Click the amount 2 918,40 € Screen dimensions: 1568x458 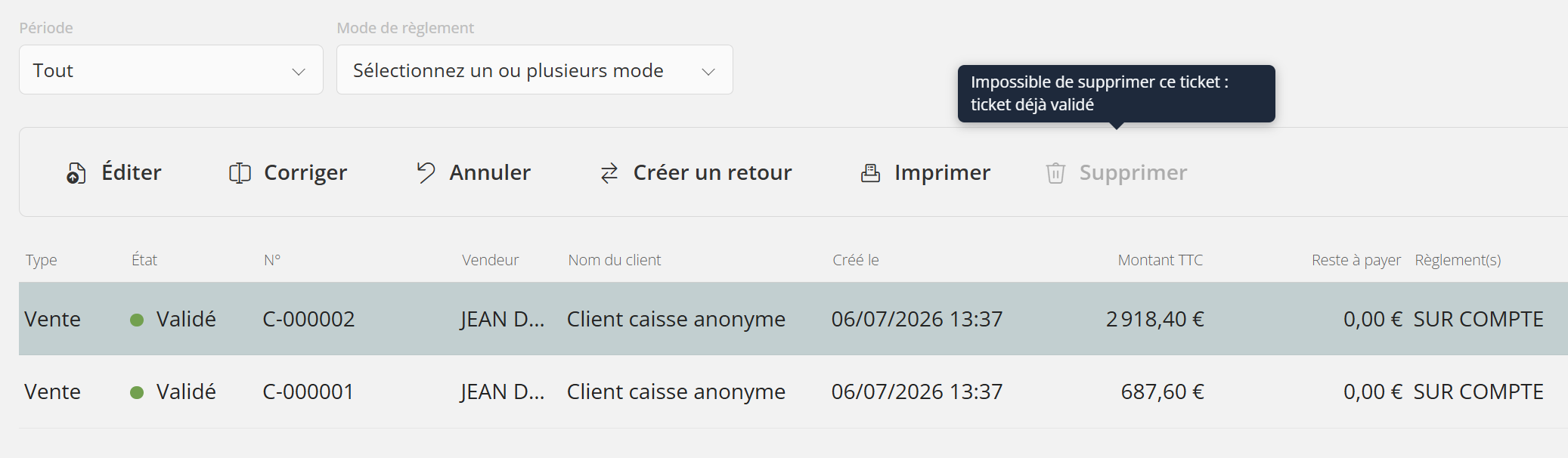click(x=1155, y=319)
